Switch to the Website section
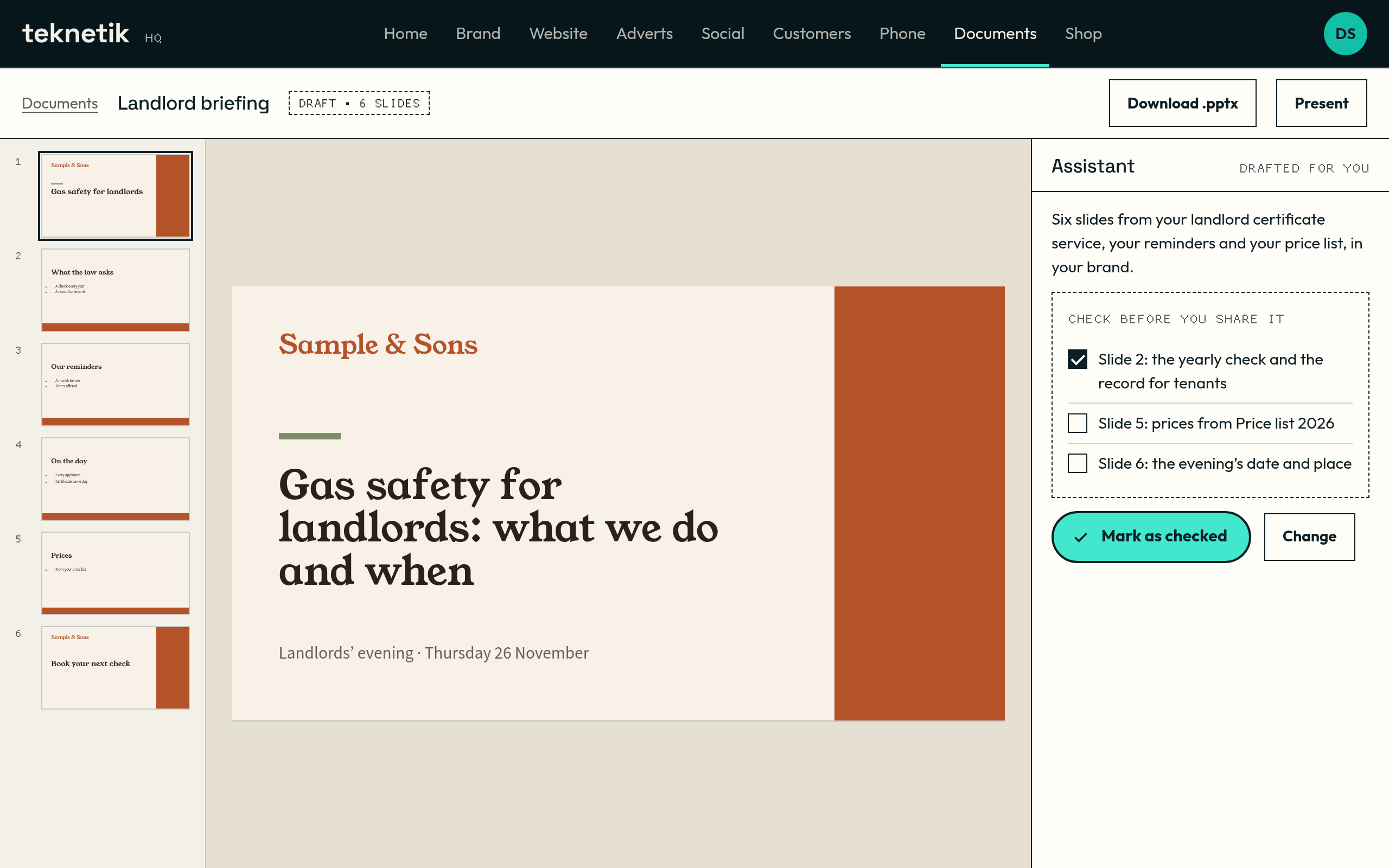The height and width of the screenshot is (868, 1389). click(x=558, y=34)
